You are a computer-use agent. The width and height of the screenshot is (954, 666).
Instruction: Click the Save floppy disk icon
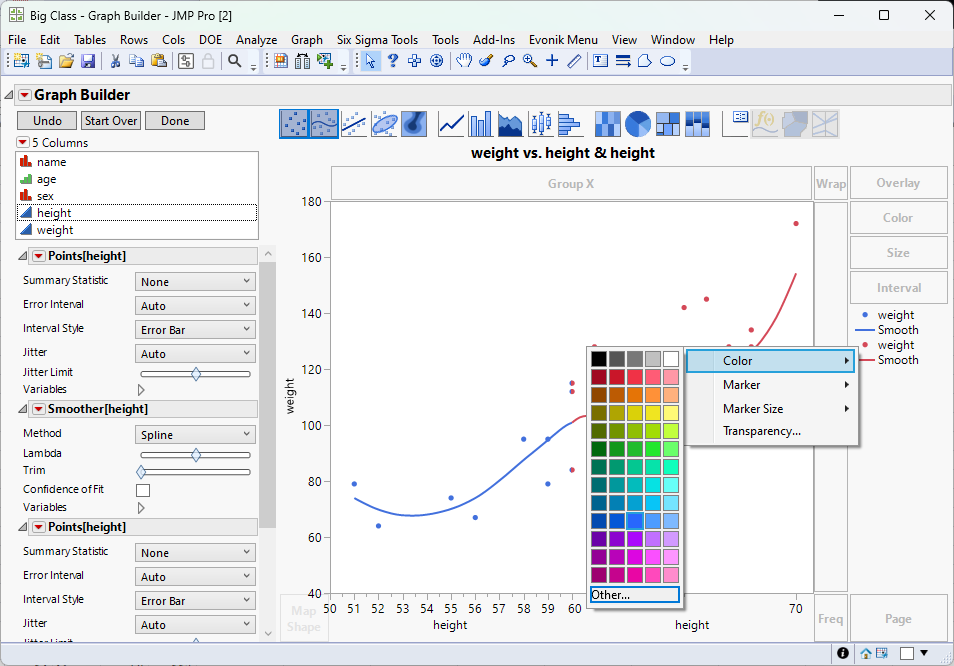click(x=88, y=61)
